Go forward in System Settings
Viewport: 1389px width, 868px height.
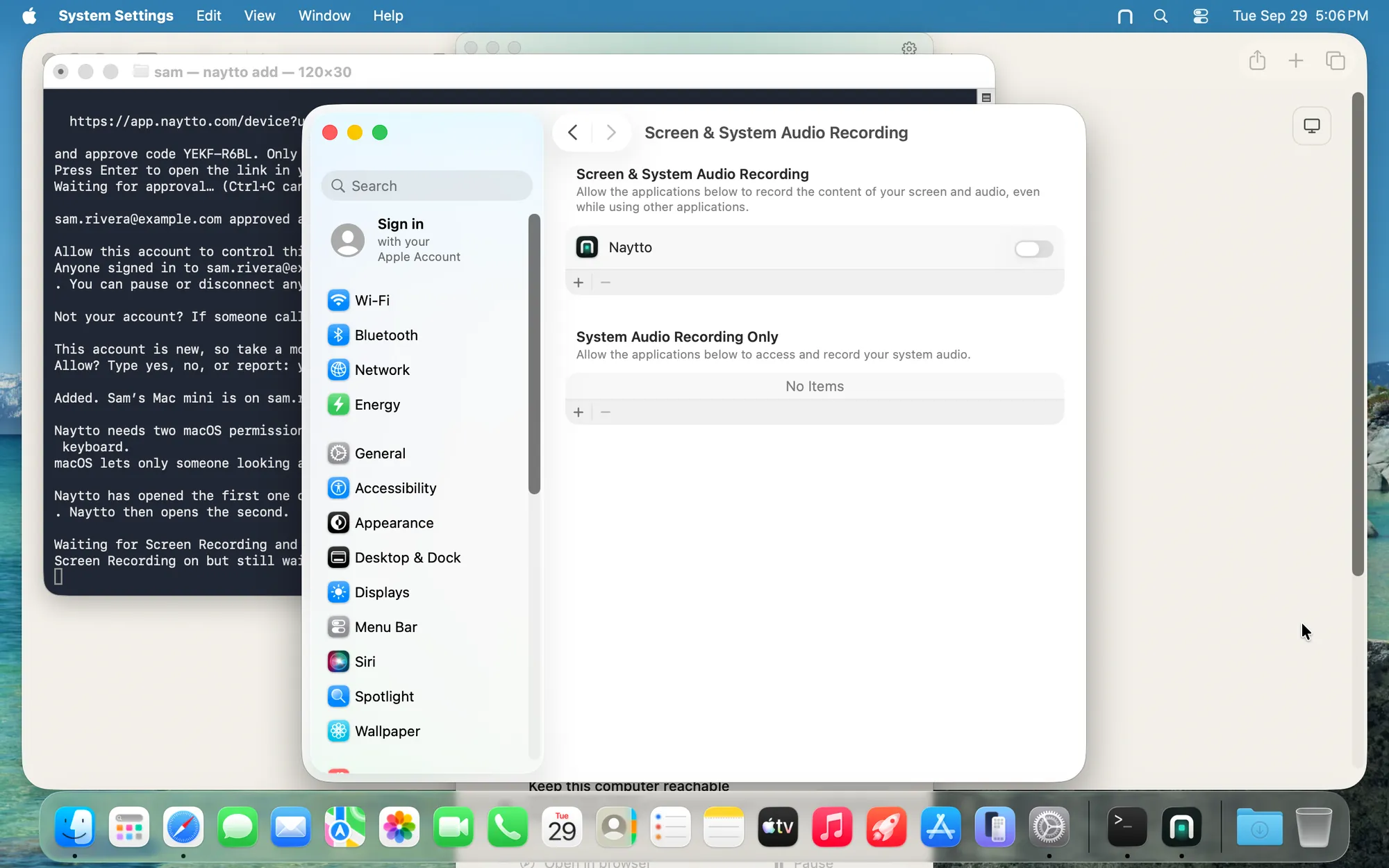pyautogui.click(x=611, y=133)
